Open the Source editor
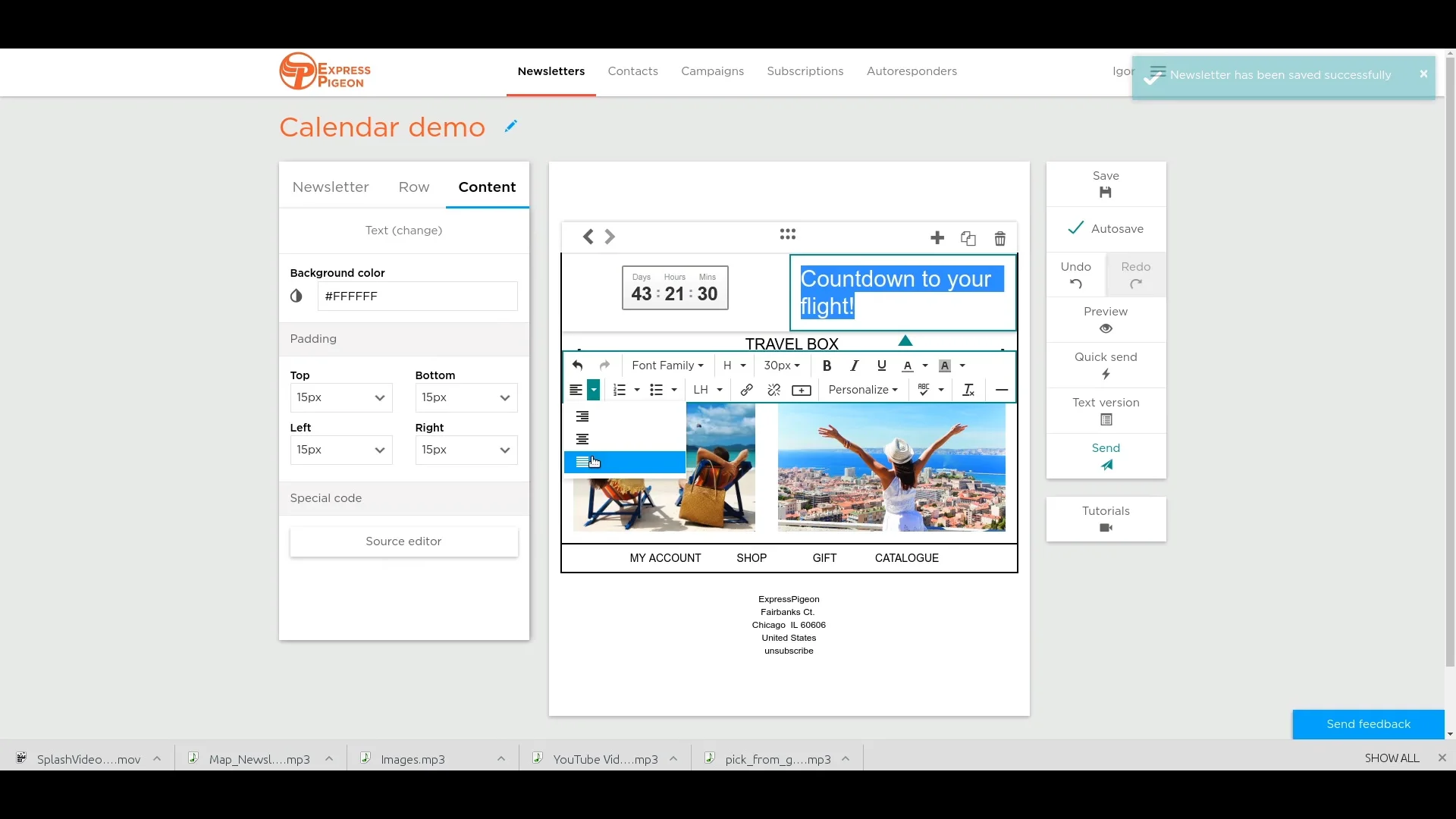Viewport: 1456px width, 819px height. point(403,541)
